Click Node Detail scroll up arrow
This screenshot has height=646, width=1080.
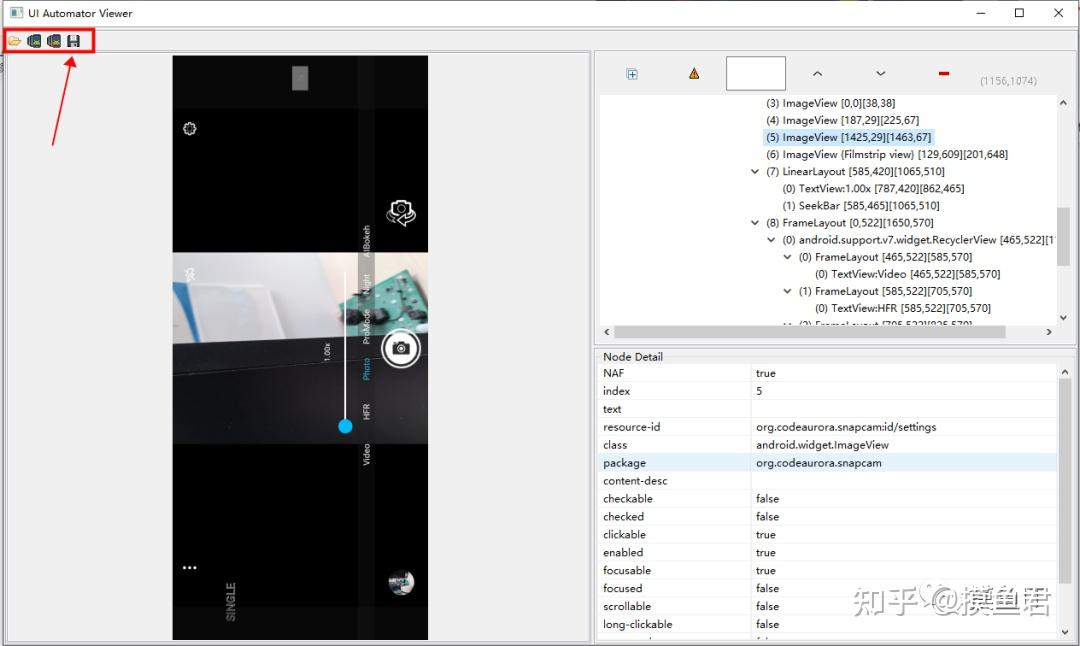1065,372
